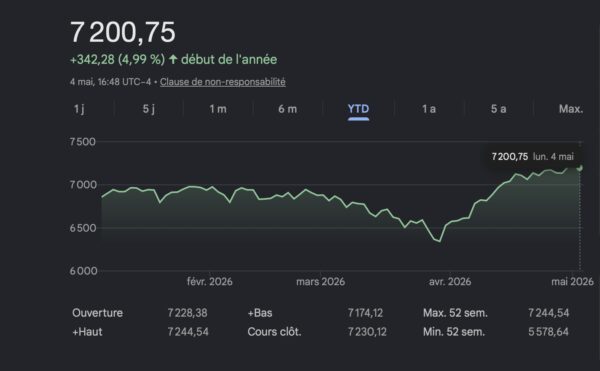This screenshot has height=371, width=600.
Task: Click the 7 200,75 lun. 4 mai tooltip
Action: (x=533, y=156)
